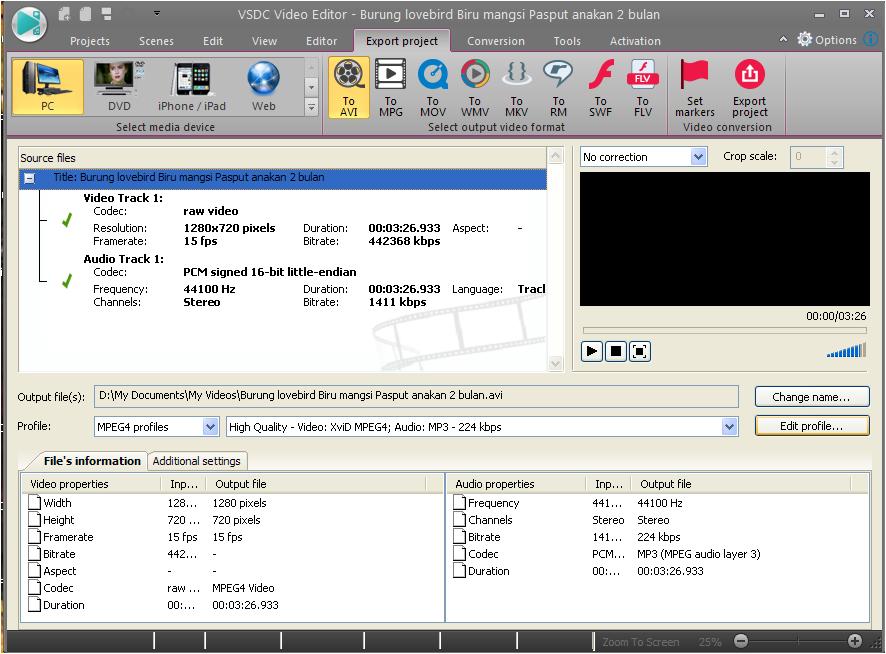Click the output file path field
Viewport: 886px width, 654px height.
pyautogui.click(x=415, y=395)
